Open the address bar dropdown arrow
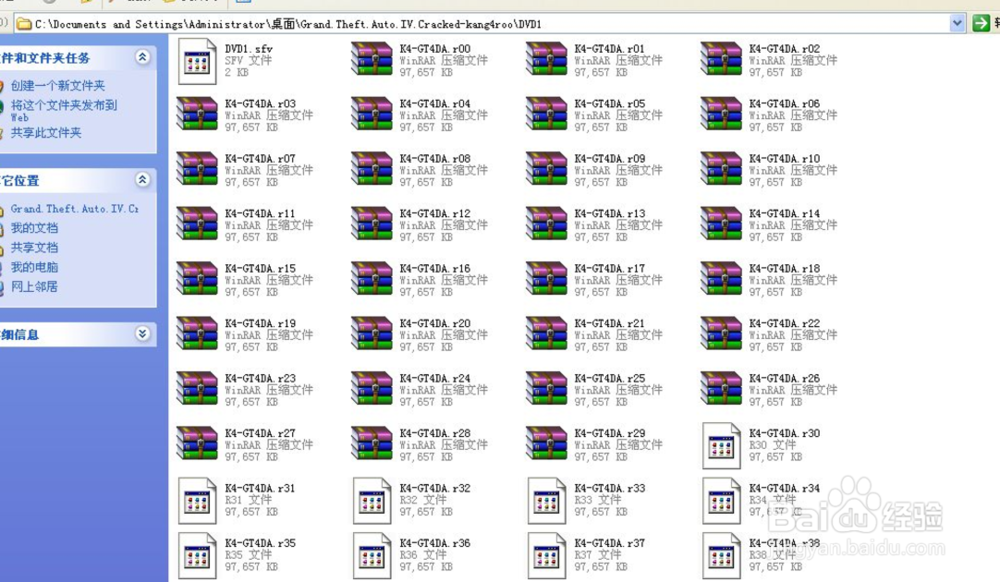The width and height of the screenshot is (1000, 582). point(957,24)
